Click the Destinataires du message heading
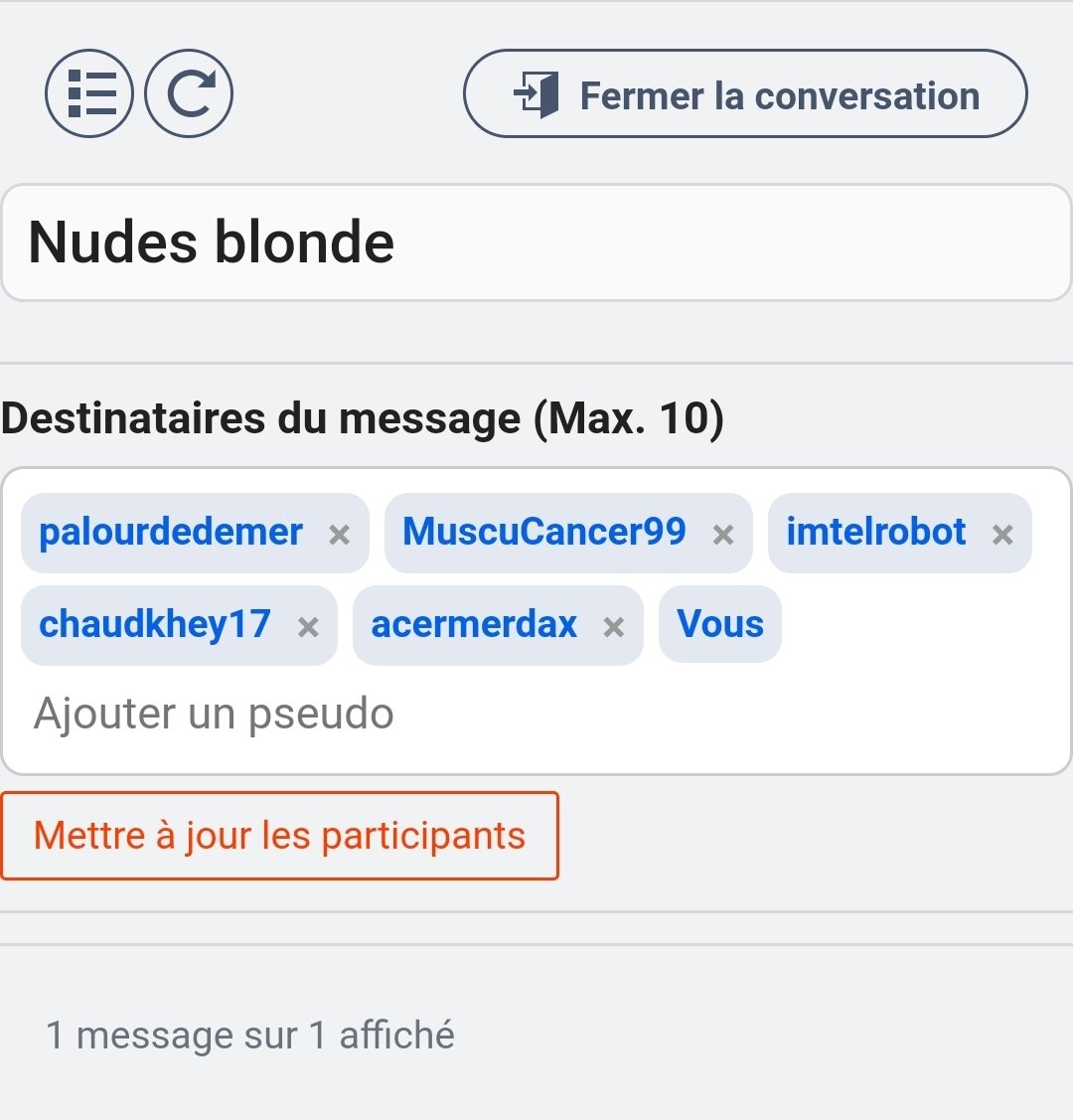This screenshot has height=1120, width=1073. [363, 418]
